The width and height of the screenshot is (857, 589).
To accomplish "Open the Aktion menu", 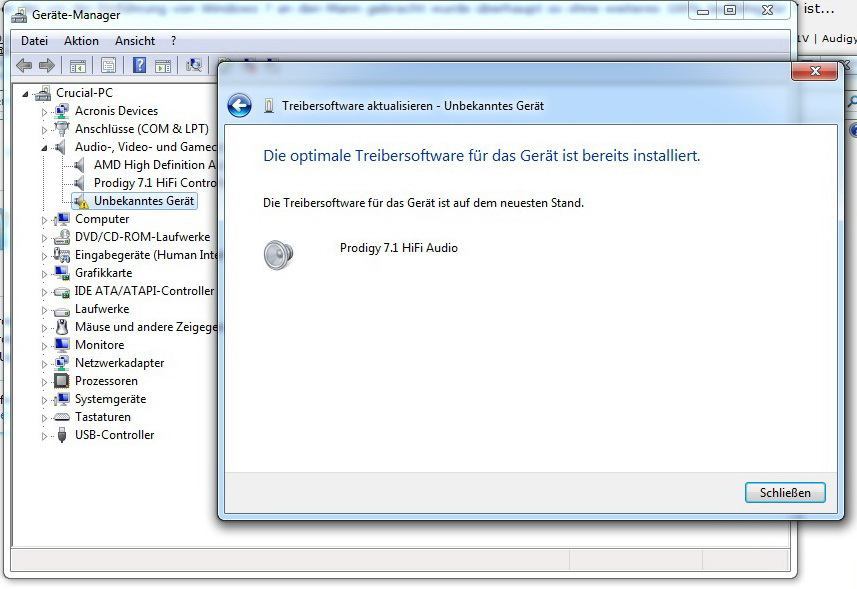I will (x=81, y=41).
